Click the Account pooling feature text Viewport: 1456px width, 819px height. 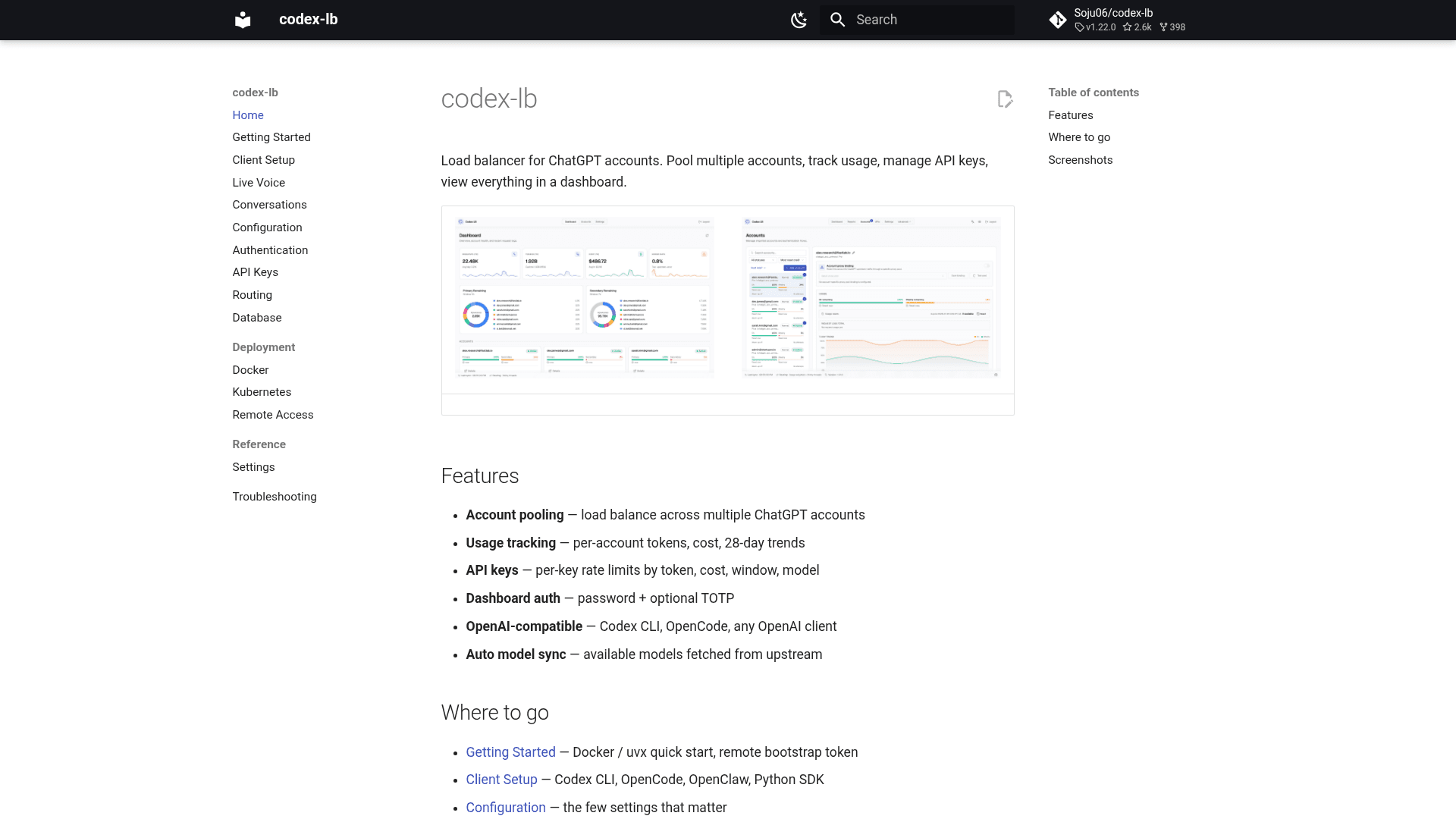click(515, 515)
